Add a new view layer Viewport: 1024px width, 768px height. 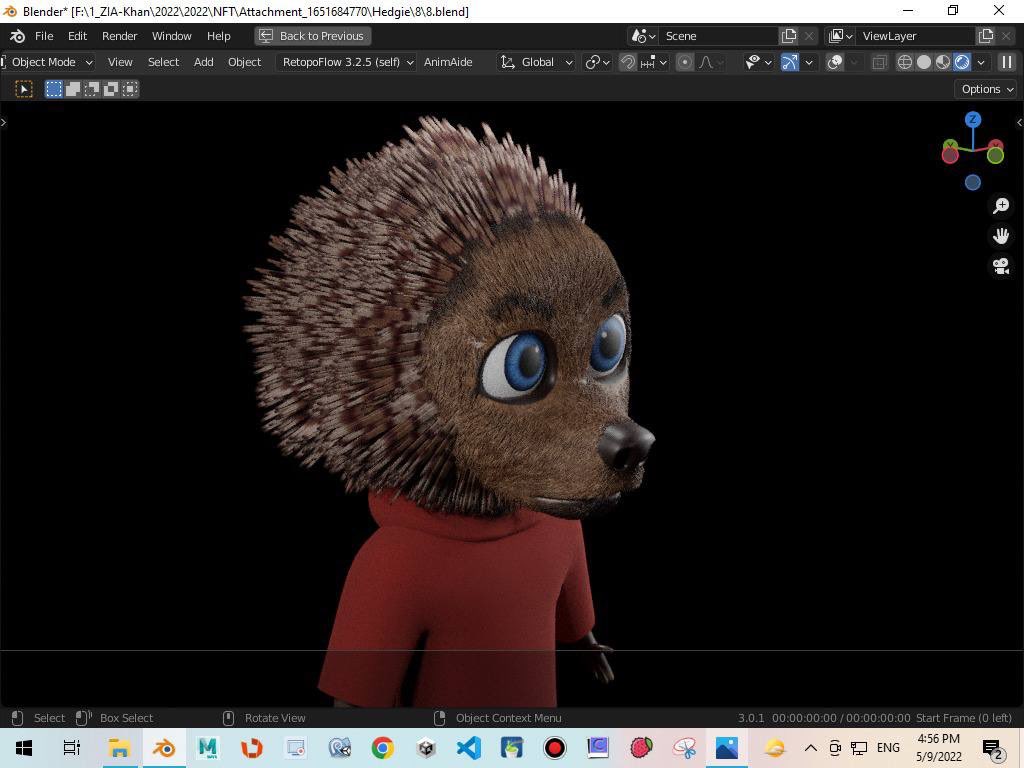point(985,36)
